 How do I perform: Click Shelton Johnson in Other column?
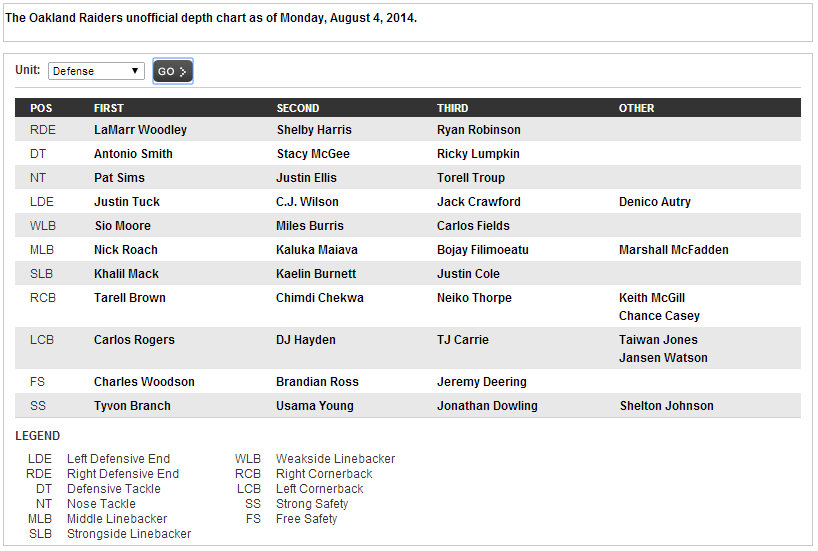pyautogui.click(x=666, y=406)
